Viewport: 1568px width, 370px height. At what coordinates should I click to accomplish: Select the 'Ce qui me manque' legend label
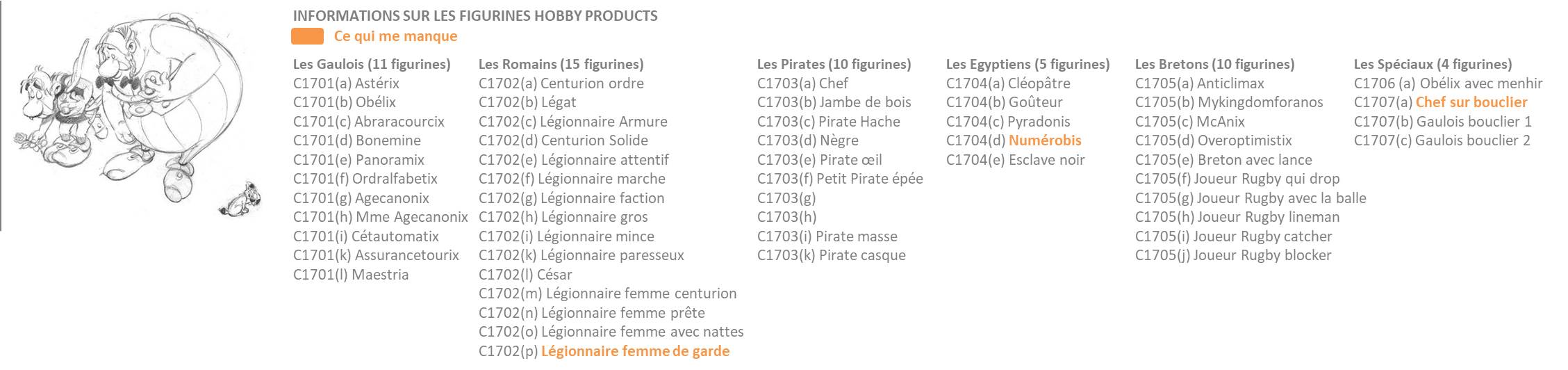coord(395,36)
